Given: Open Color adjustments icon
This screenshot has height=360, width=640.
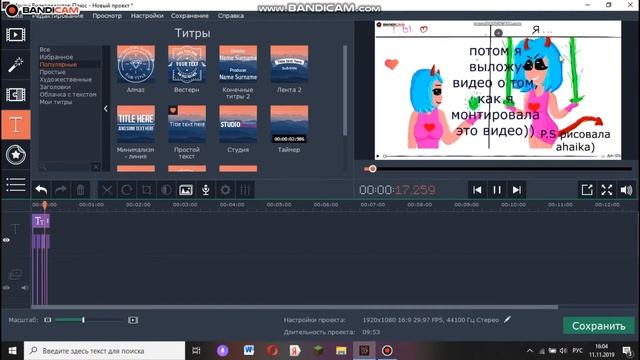Looking at the screenshot, I should click(166, 190).
